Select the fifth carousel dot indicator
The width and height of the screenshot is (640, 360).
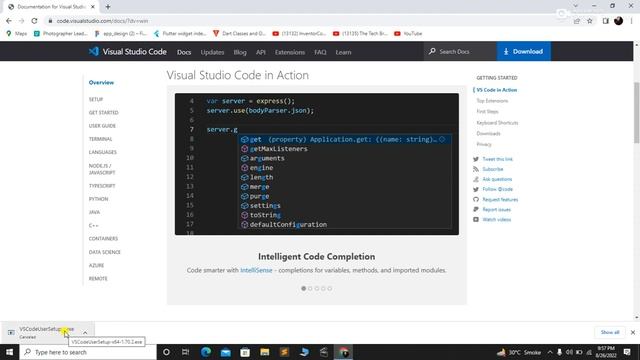click(330, 289)
